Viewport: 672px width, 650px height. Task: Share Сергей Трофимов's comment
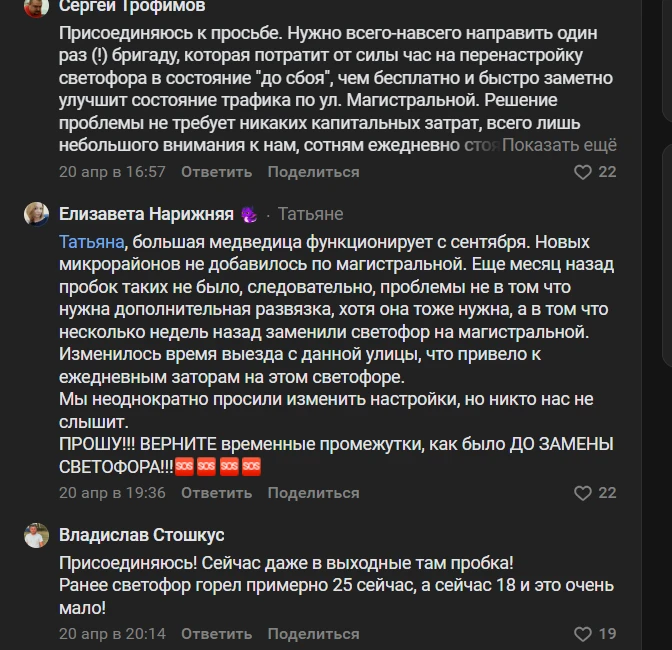point(313,172)
